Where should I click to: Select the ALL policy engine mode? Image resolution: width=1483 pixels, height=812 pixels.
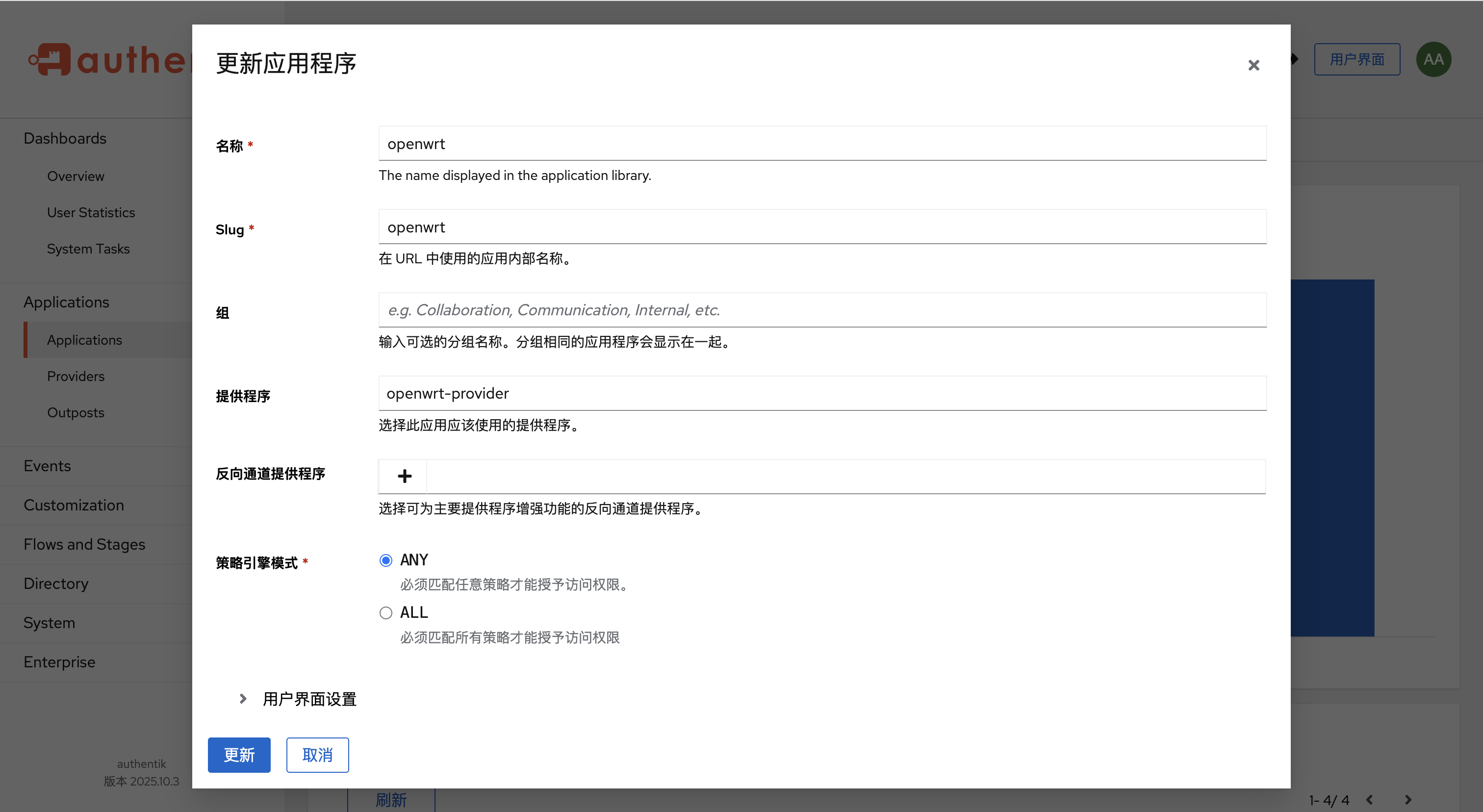tap(386, 613)
